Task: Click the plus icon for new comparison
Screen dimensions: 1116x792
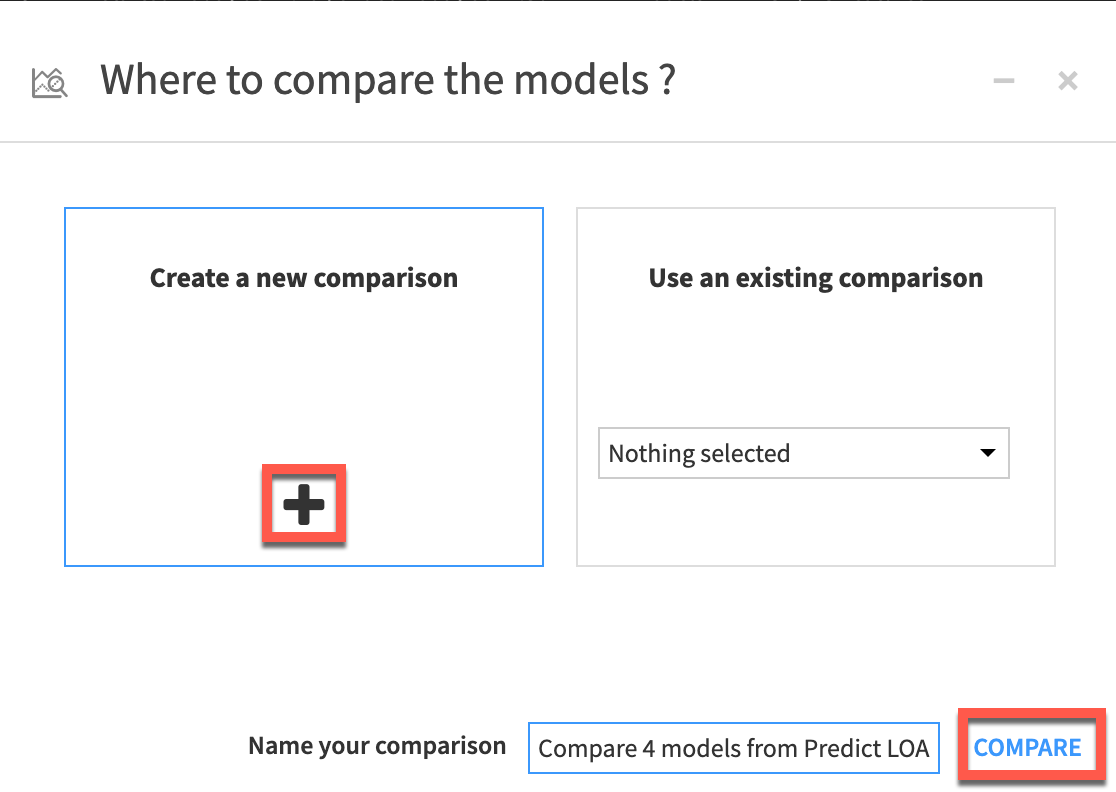Action: [x=304, y=506]
